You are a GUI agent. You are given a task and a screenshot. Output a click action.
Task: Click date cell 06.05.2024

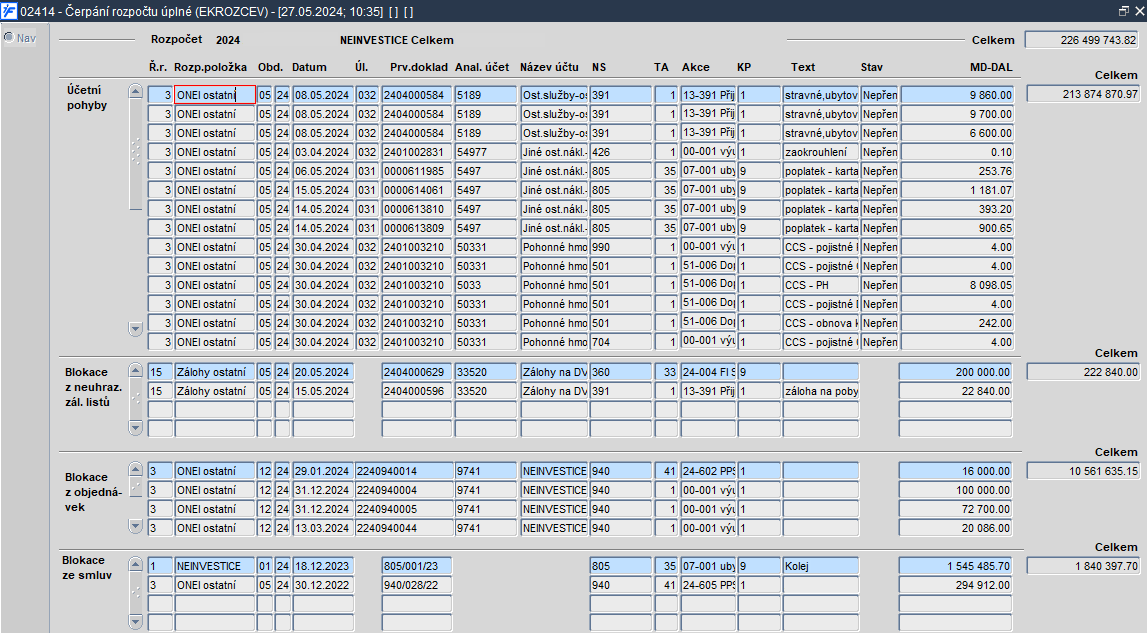[x=323, y=171]
